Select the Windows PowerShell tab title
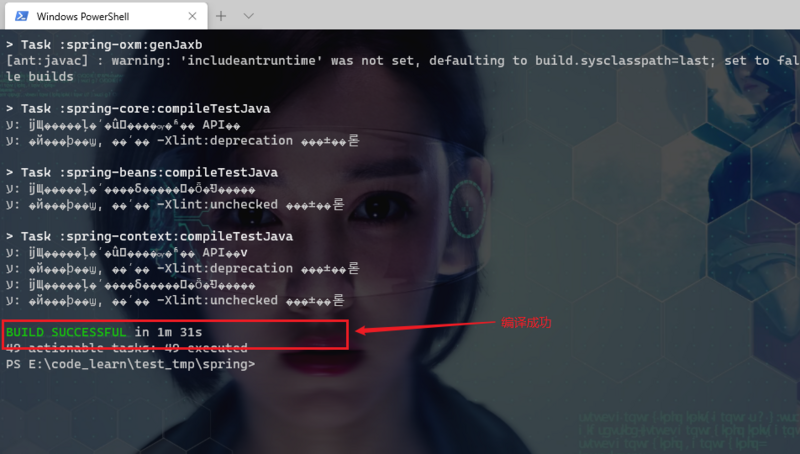Image resolution: width=800 pixels, height=454 pixels. coord(83,16)
